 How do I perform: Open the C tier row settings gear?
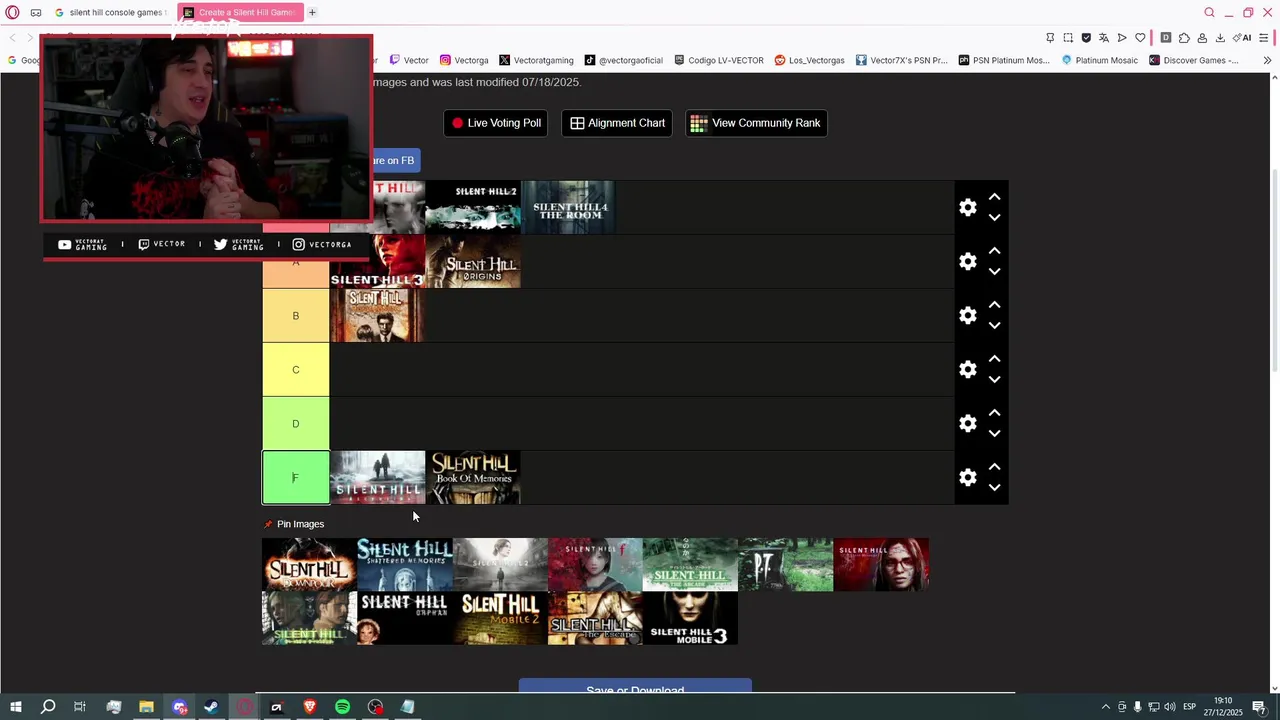(967, 369)
